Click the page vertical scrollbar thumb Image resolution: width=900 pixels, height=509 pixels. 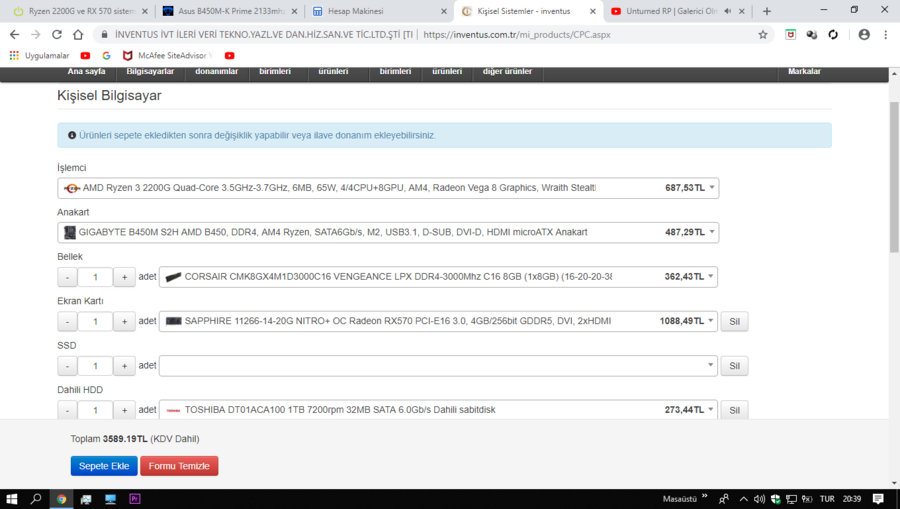894,177
